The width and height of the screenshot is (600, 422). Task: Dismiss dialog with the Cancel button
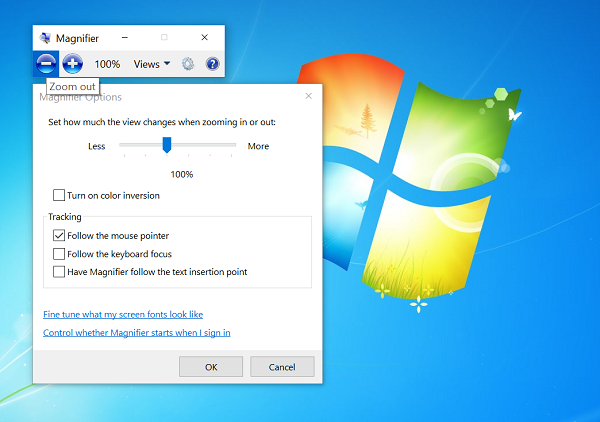[x=282, y=367]
